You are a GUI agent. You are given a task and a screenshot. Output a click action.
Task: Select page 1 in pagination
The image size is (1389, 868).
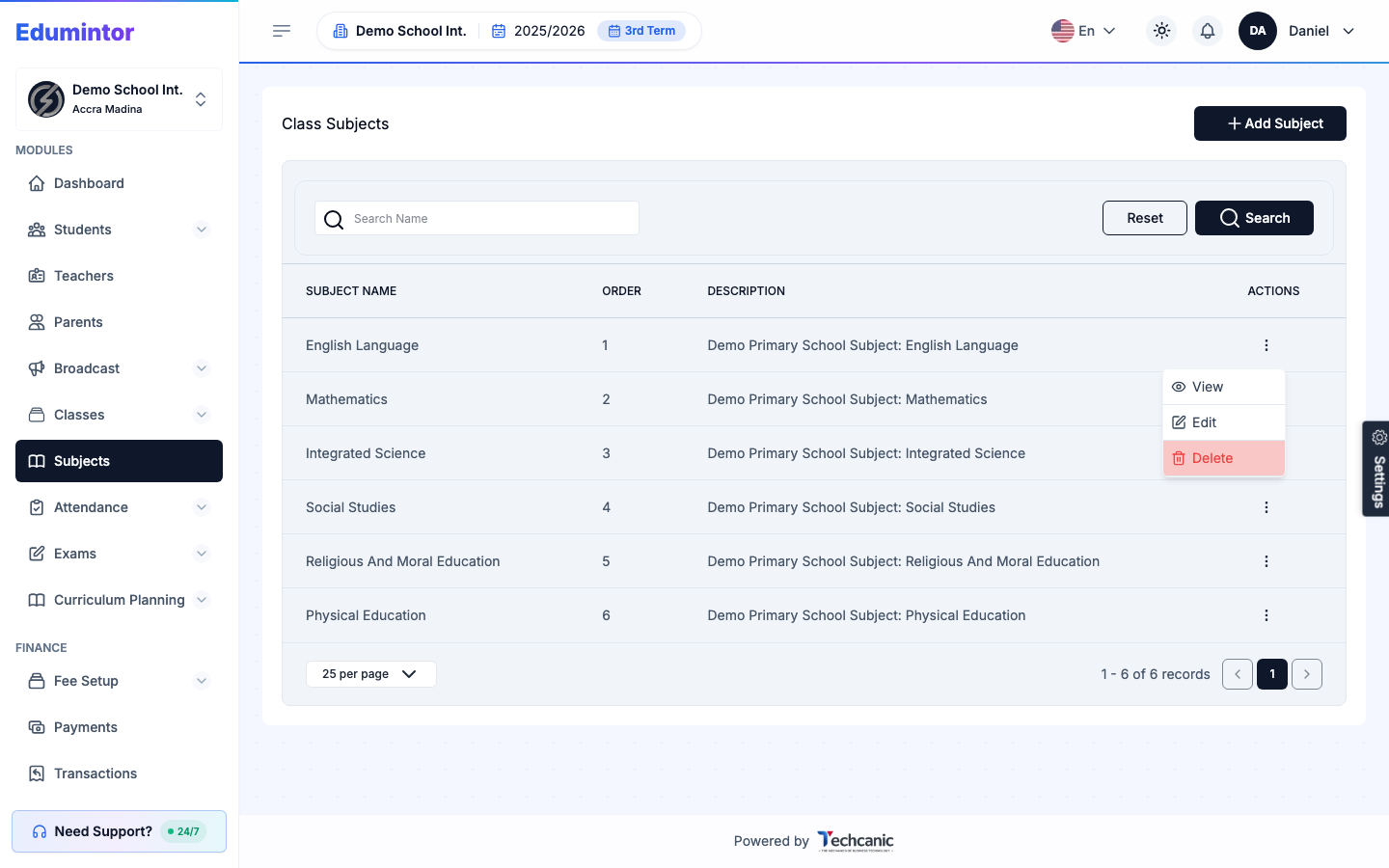coord(1272,674)
